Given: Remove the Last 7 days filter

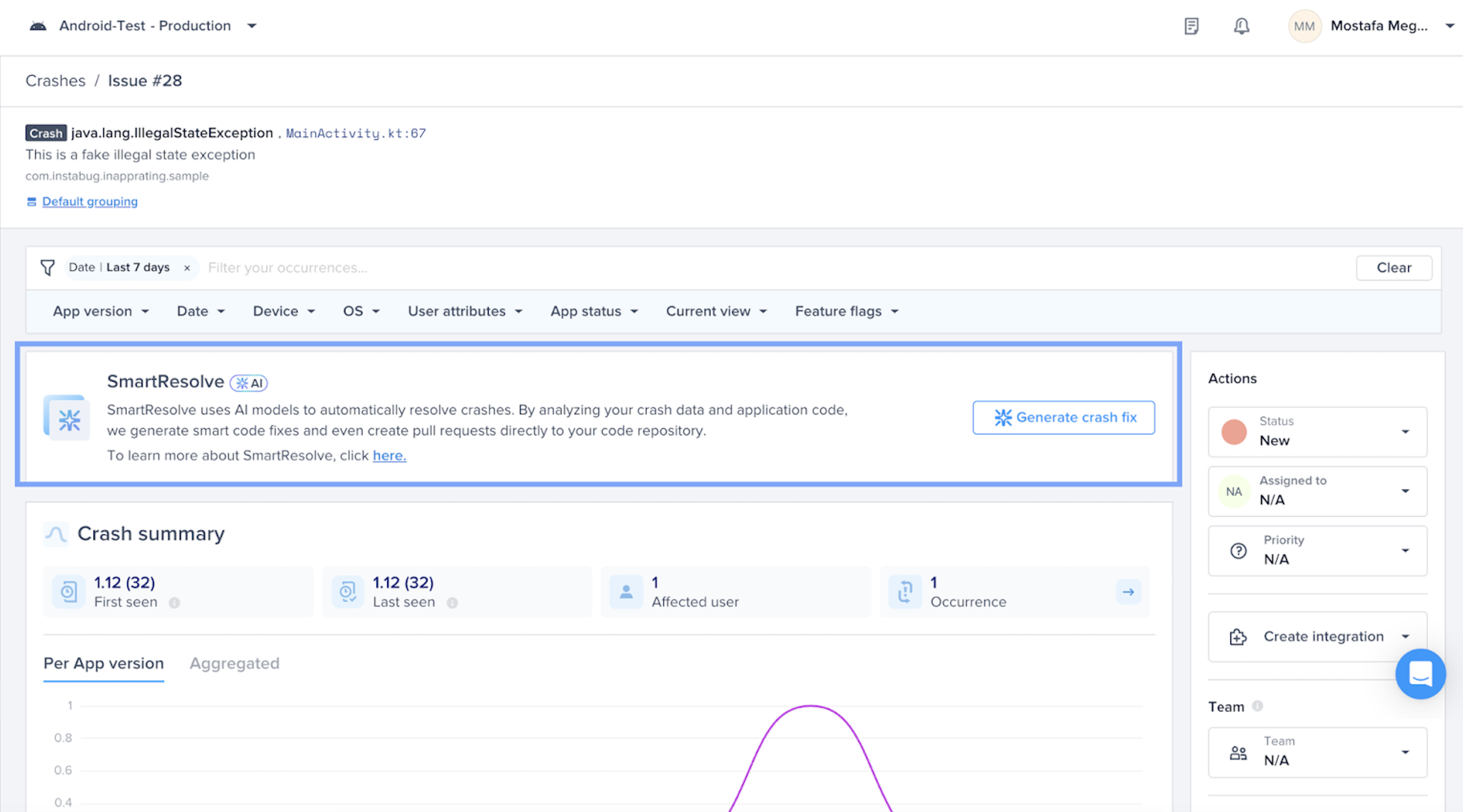Looking at the screenshot, I should tap(187, 268).
